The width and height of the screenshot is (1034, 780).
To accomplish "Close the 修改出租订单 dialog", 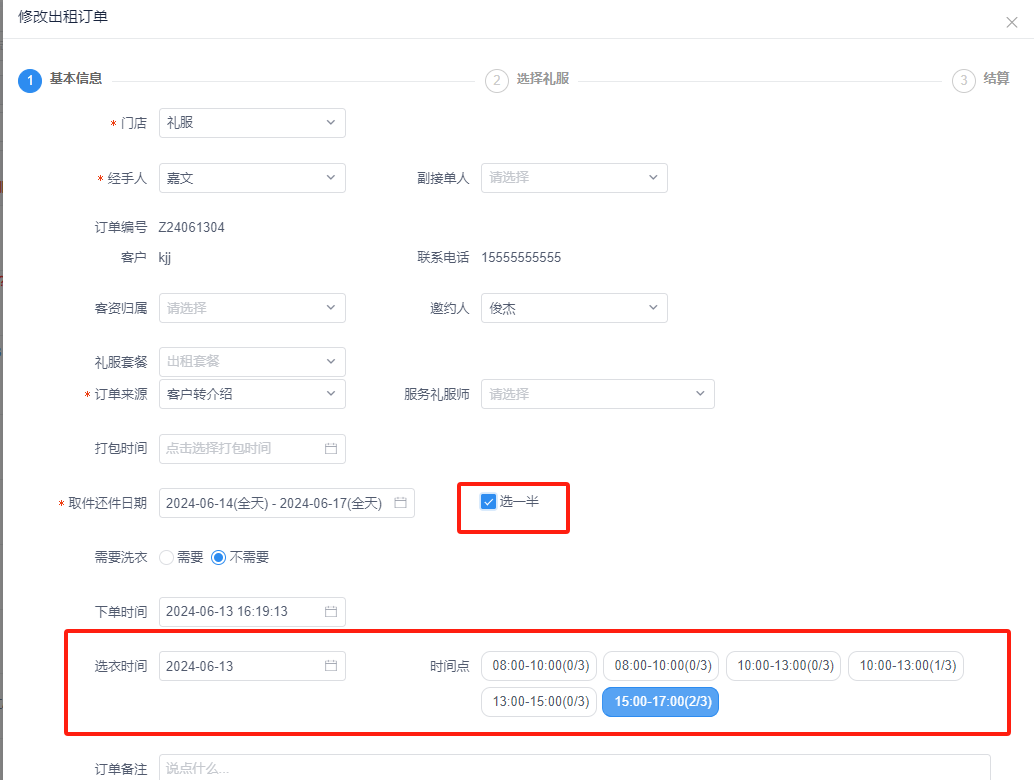I will click(x=1012, y=22).
